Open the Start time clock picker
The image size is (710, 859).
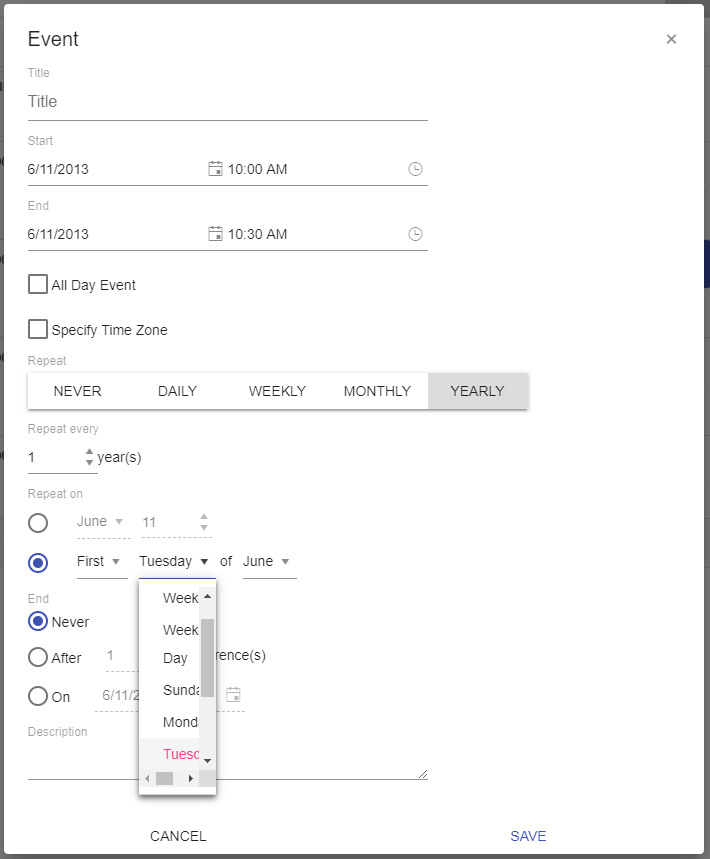coord(415,168)
